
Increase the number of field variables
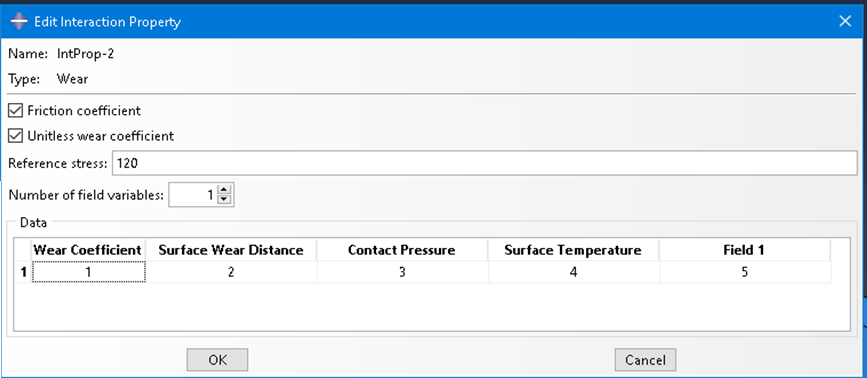224,189
